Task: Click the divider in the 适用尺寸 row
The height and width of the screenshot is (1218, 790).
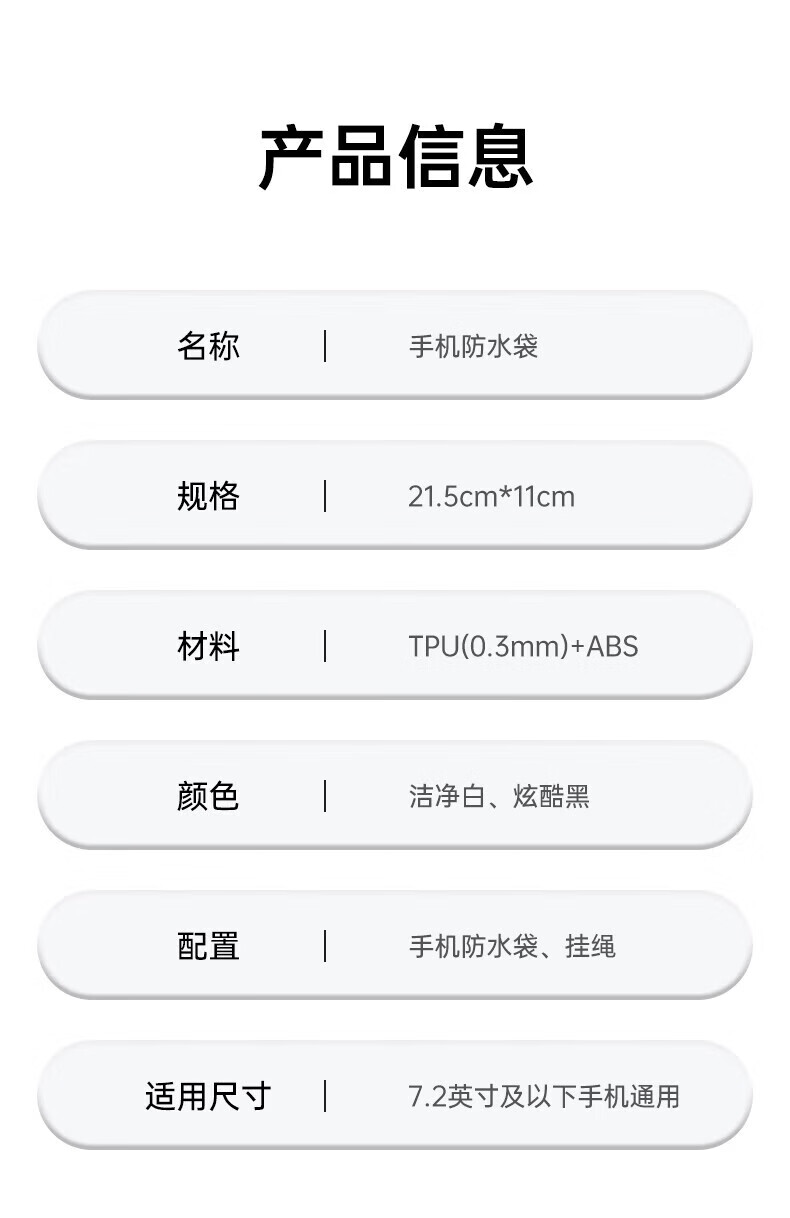Action: 325,1096
